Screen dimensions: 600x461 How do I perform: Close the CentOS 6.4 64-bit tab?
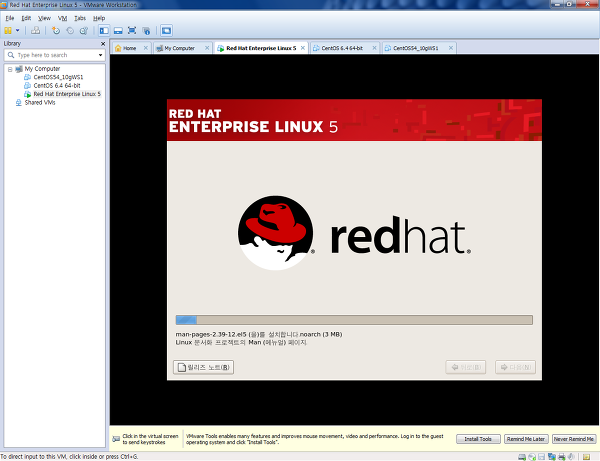374,48
